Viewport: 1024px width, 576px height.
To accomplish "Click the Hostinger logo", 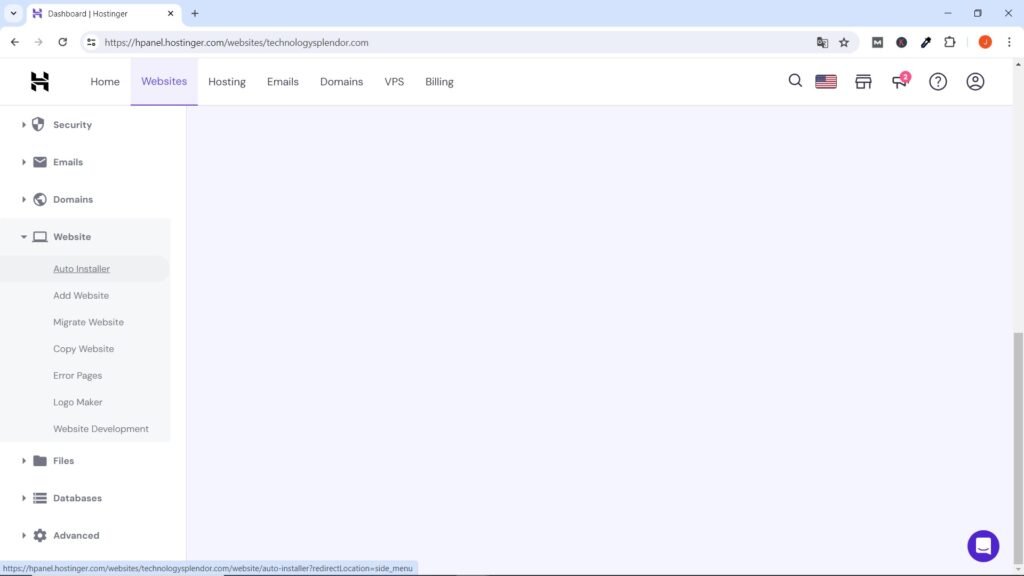I will 39,81.
